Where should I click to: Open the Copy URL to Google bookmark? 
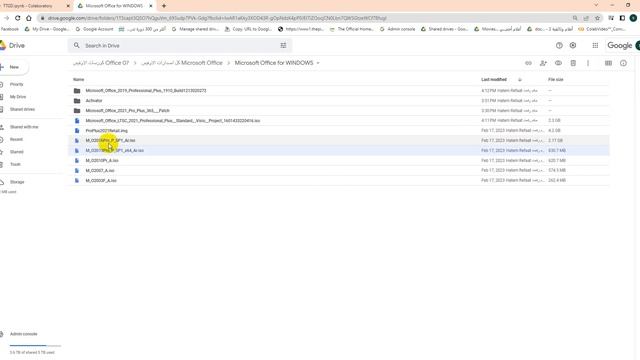pos(248,29)
